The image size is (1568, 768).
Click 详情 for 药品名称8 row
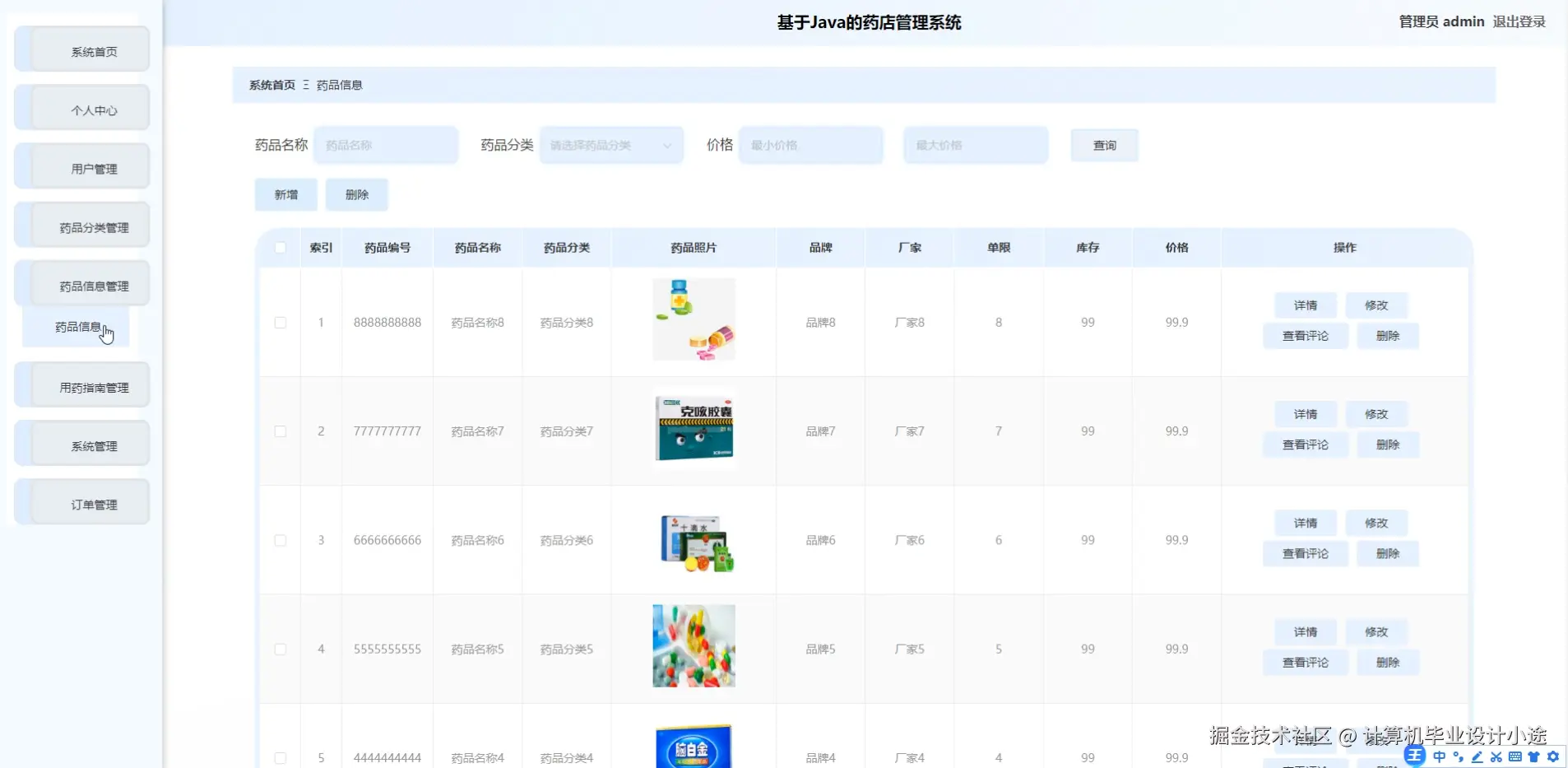1305,305
